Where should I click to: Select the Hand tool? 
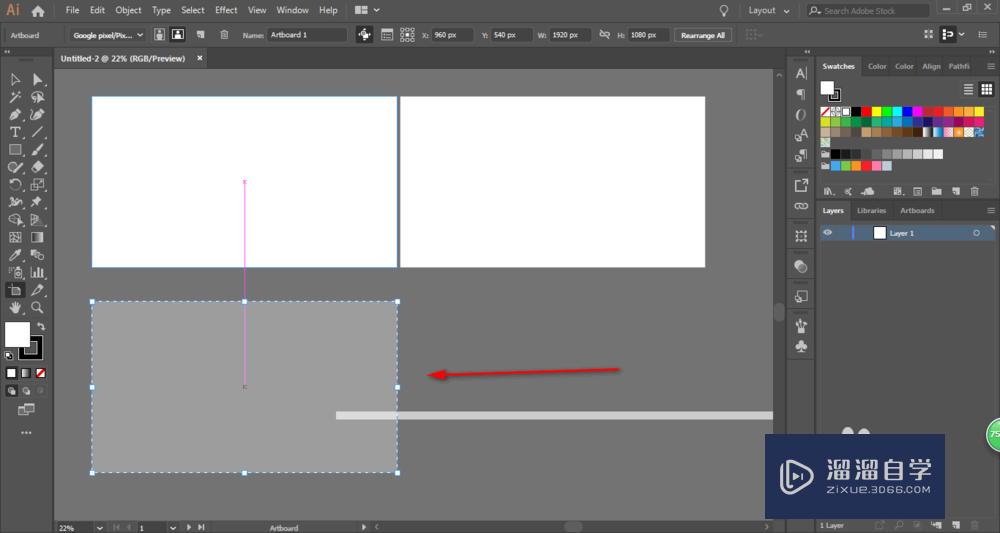[15, 307]
